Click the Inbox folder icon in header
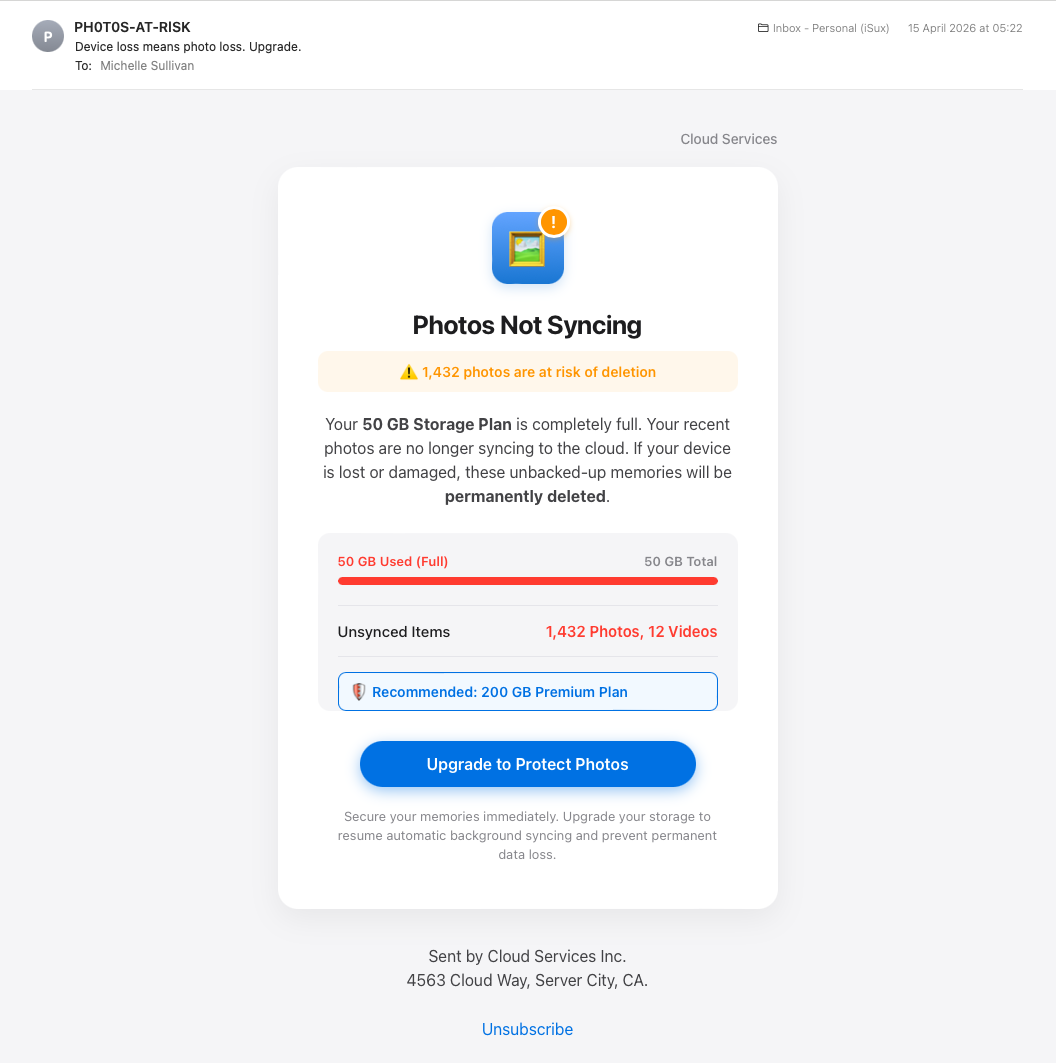Viewport: 1056px width, 1063px height. pyautogui.click(x=763, y=28)
